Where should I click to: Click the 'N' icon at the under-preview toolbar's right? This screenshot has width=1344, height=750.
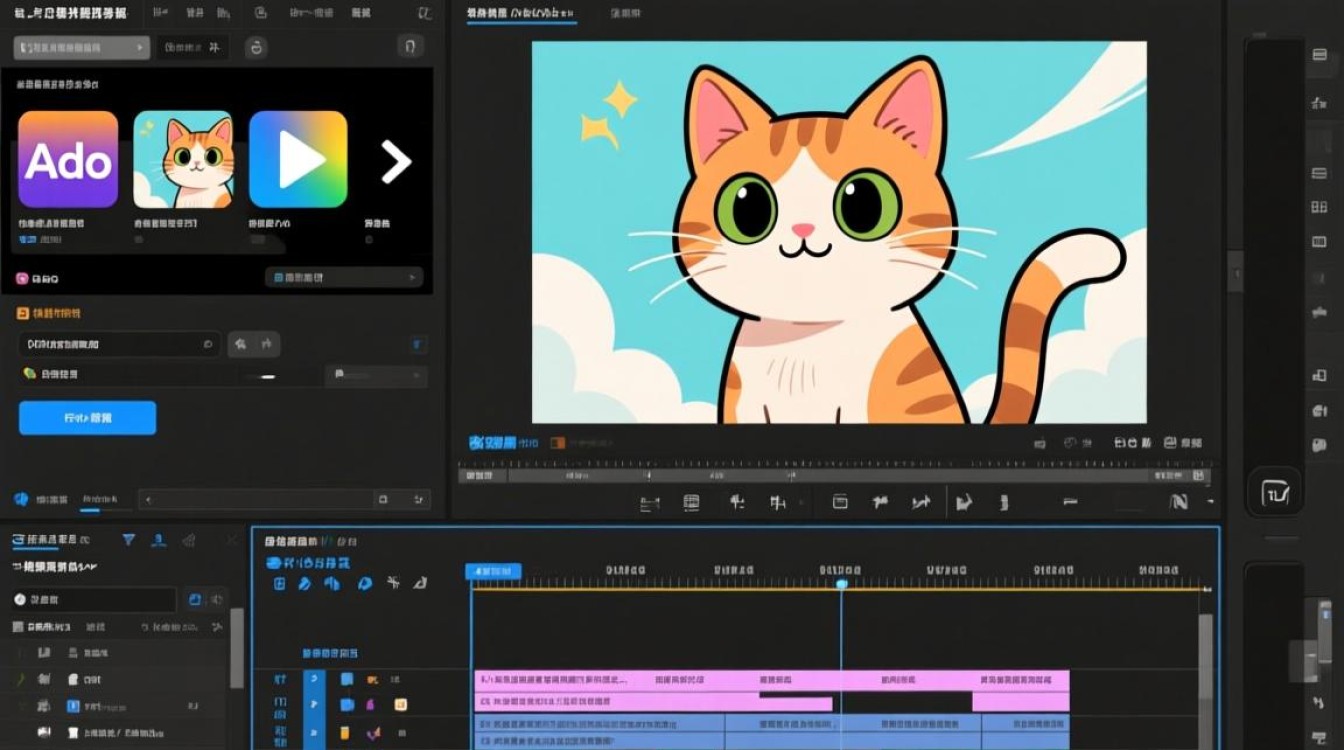pyautogui.click(x=1179, y=502)
